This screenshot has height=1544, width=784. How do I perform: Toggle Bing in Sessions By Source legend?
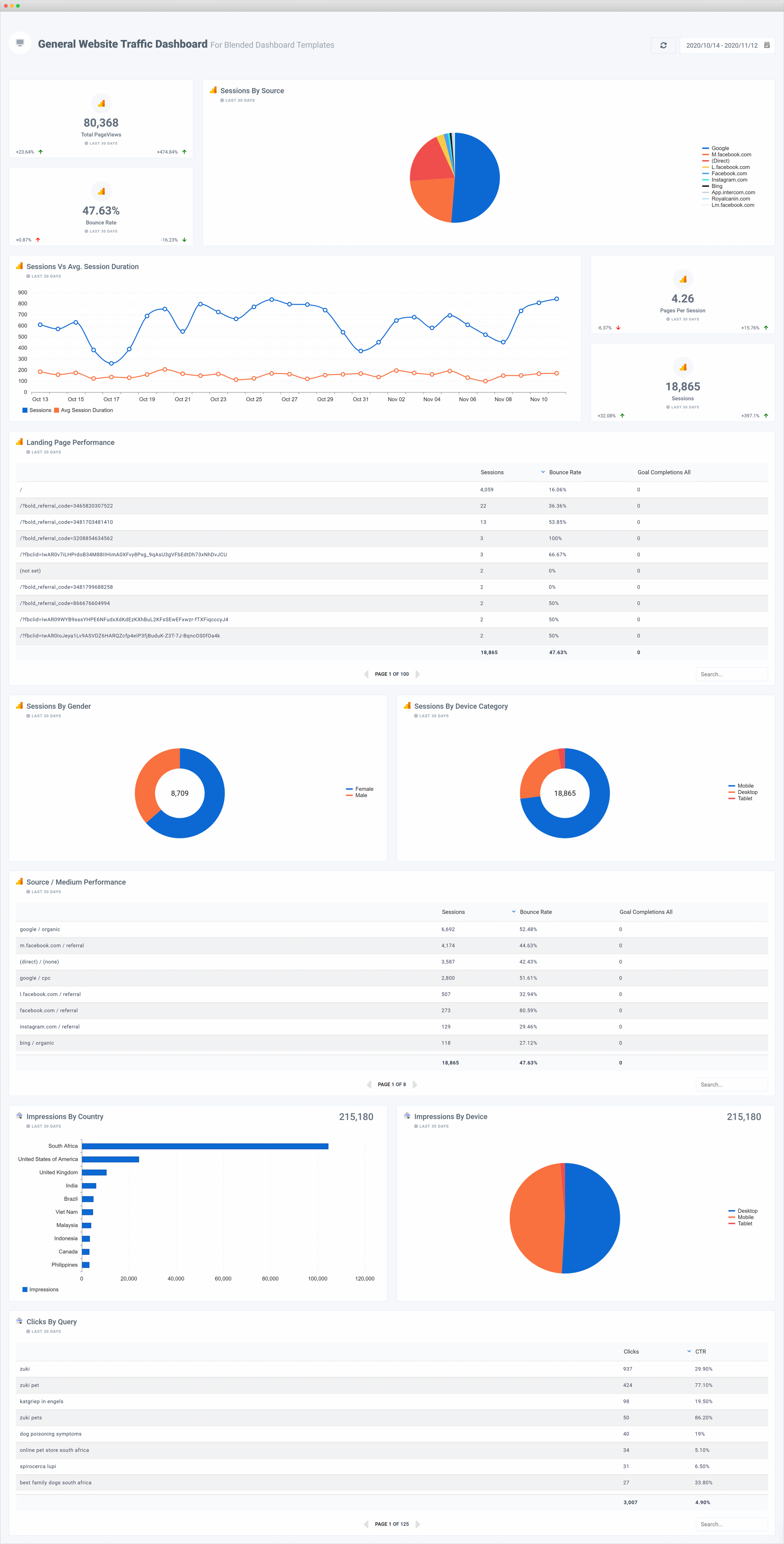coord(712,186)
